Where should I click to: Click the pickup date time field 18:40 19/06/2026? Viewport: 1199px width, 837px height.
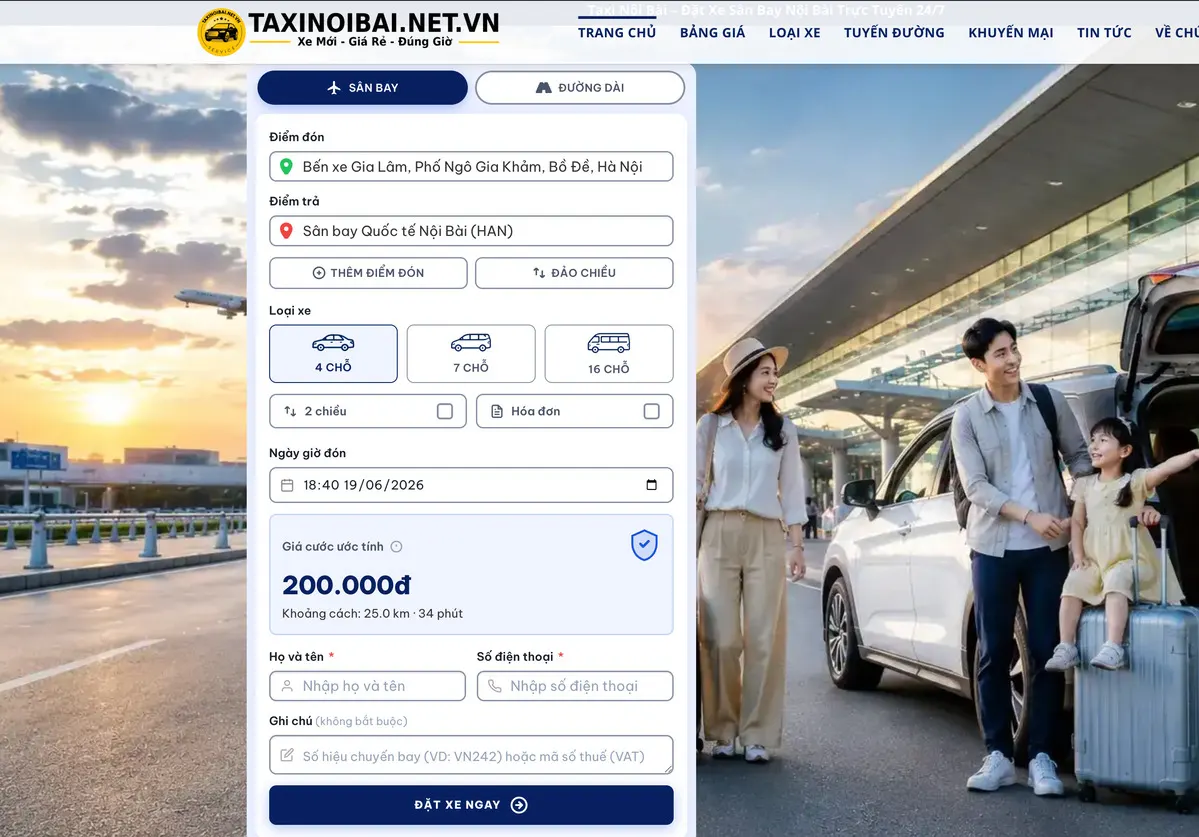point(471,485)
